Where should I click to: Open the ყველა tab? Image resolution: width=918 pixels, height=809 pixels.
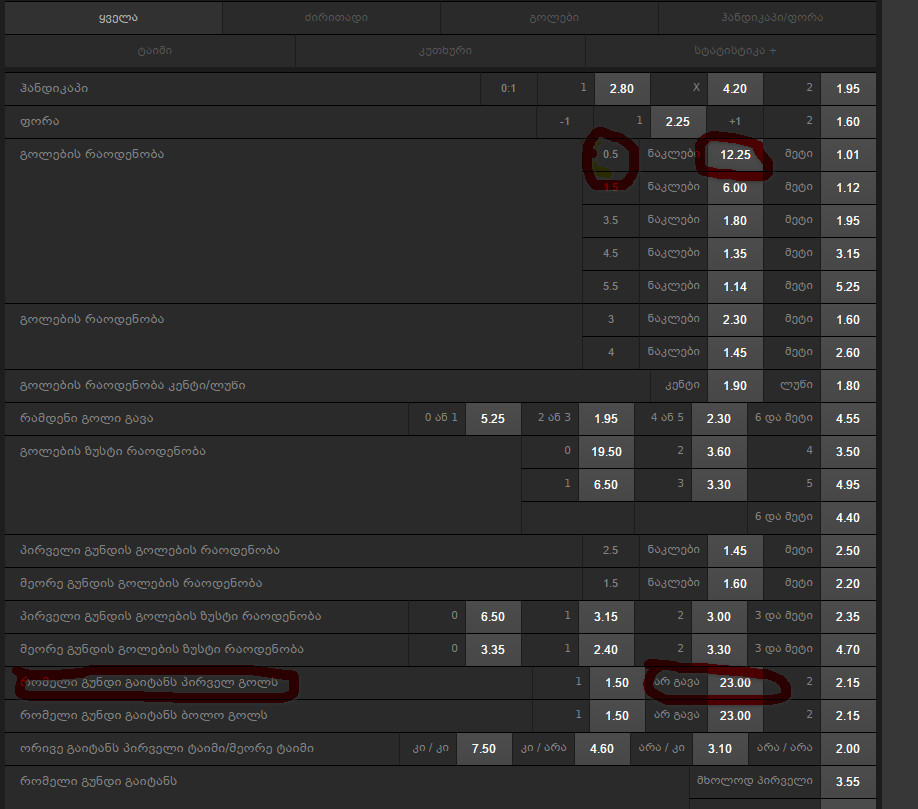click(114, 18)
